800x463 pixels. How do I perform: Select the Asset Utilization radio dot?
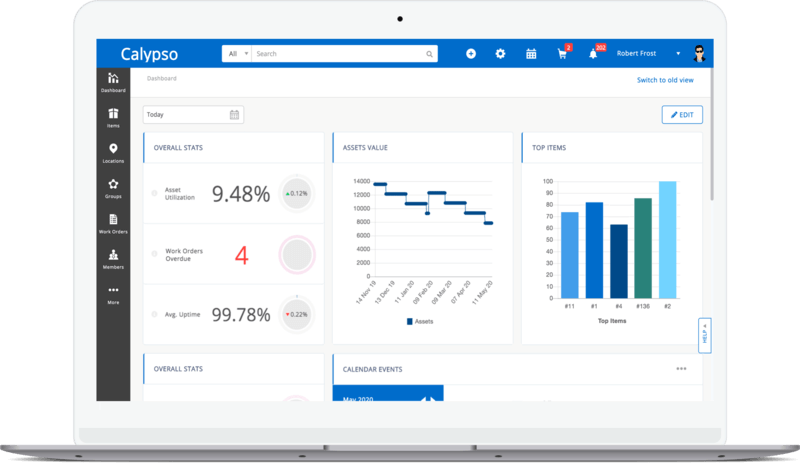154,193
